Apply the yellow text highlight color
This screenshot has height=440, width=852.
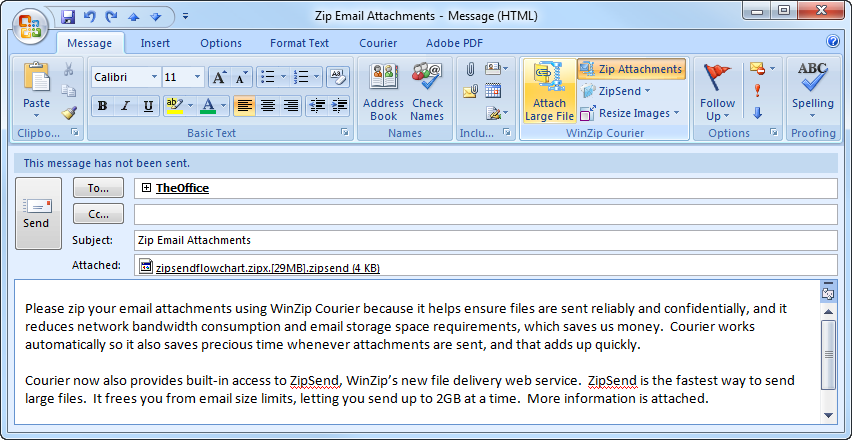click(174, 106)
